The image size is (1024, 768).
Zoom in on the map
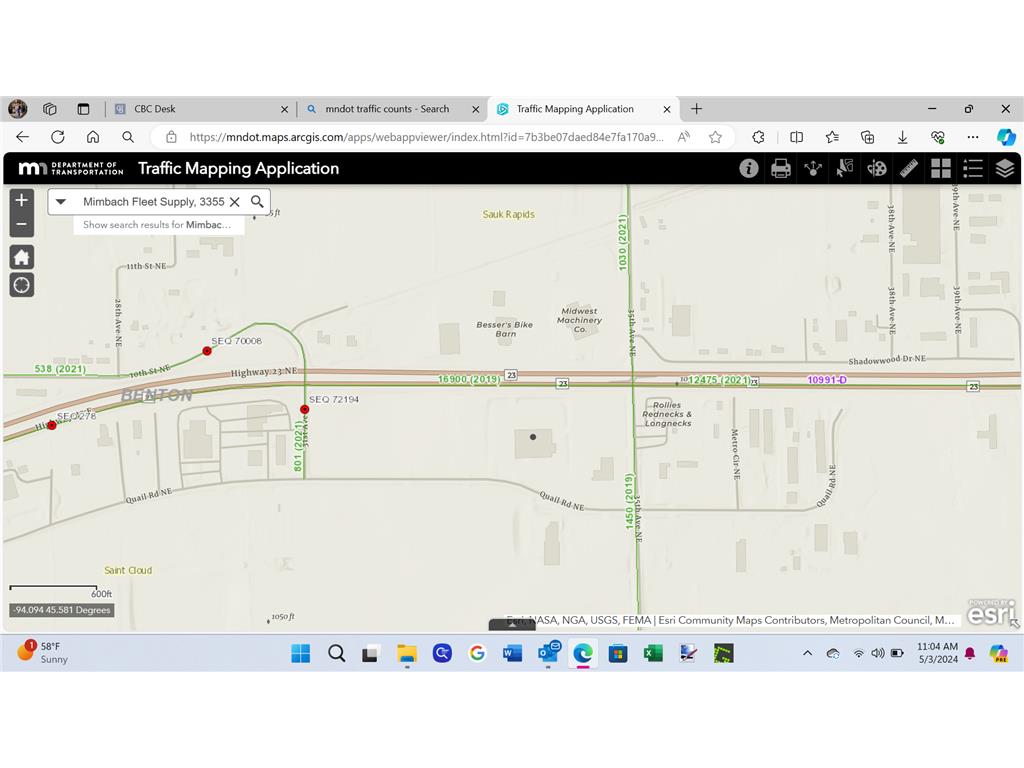pyautogui.click(x=22, y=200)
